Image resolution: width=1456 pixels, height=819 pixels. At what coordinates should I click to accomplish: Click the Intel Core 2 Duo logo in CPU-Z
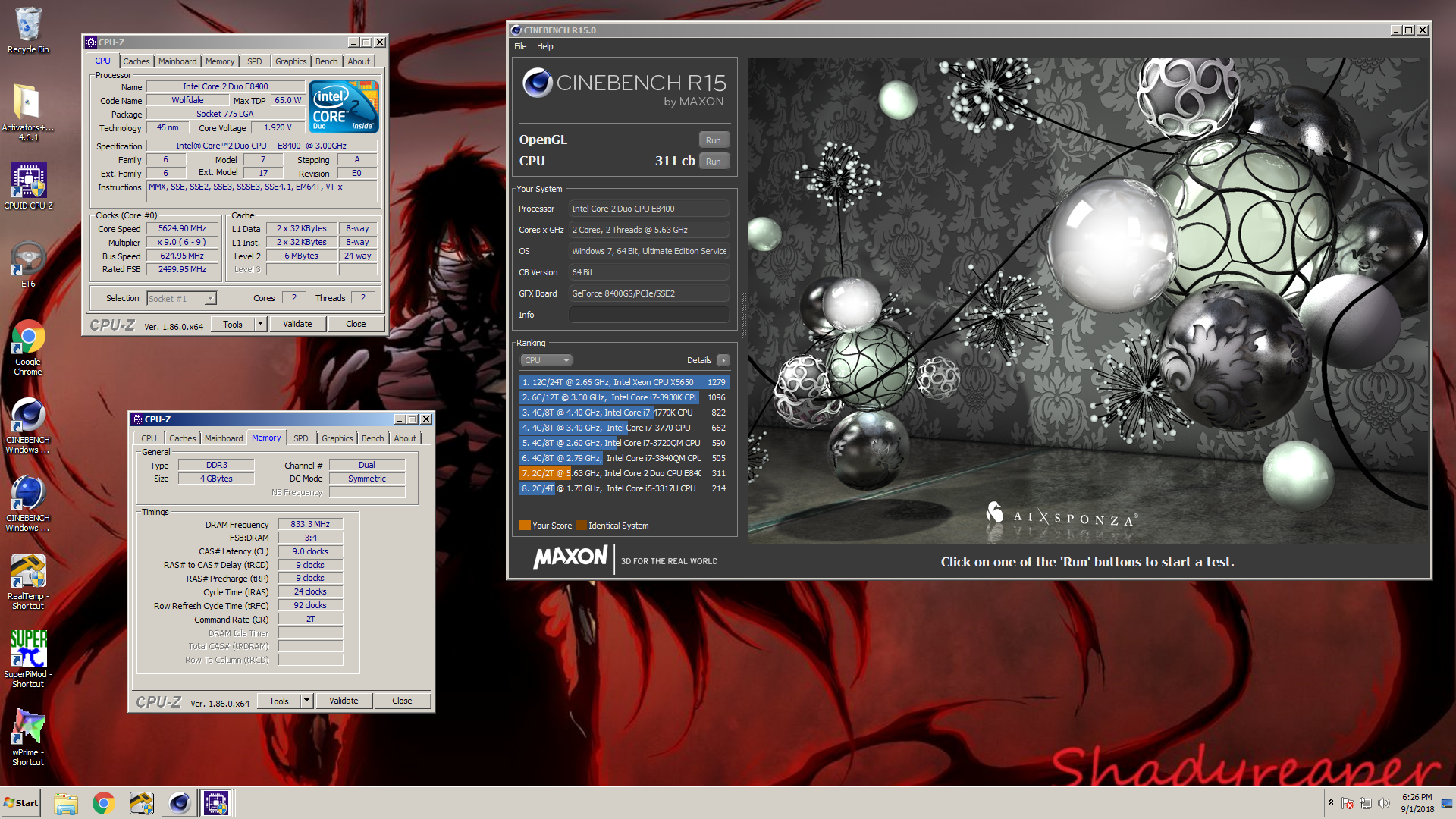coord(344,107)
